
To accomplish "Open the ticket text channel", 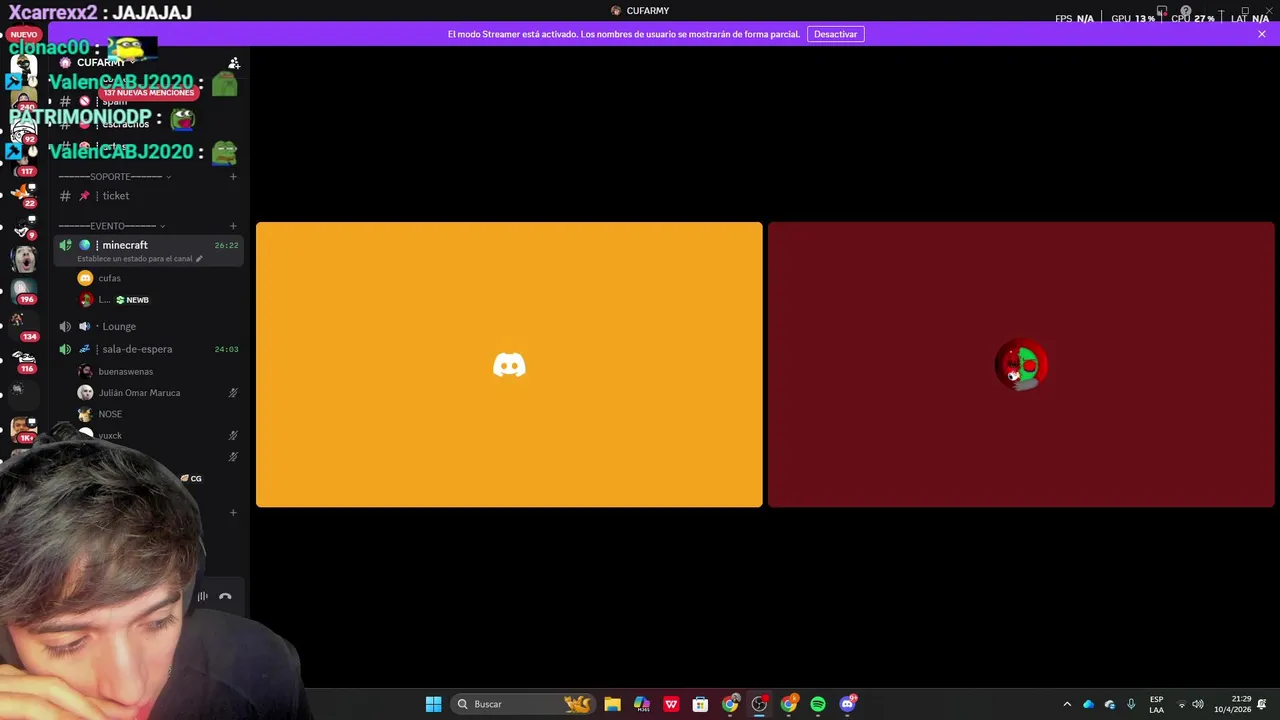I will point(148,196).
